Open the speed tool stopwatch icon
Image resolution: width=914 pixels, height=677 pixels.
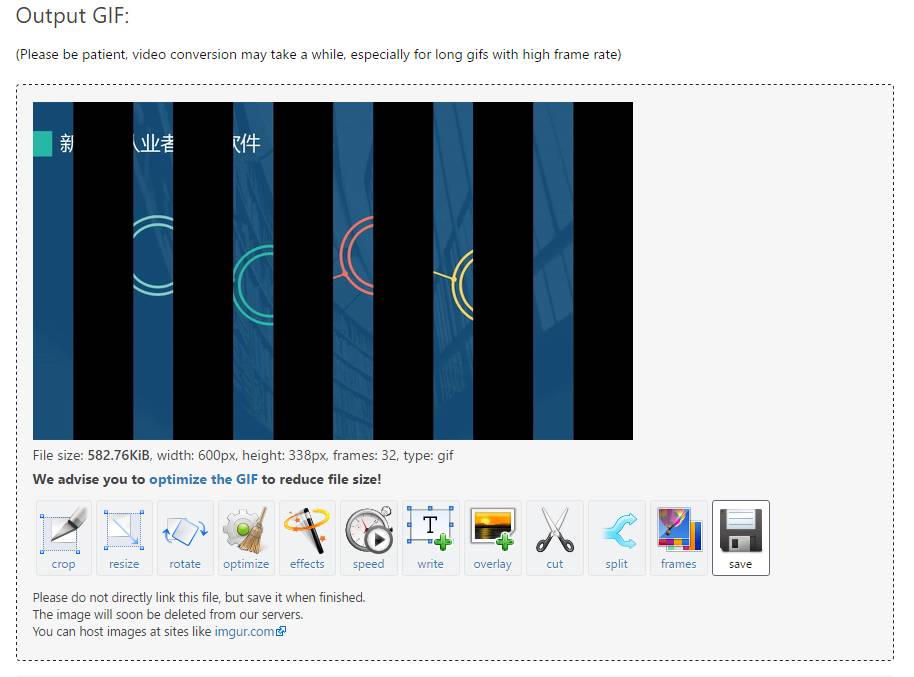coord(369,537)
